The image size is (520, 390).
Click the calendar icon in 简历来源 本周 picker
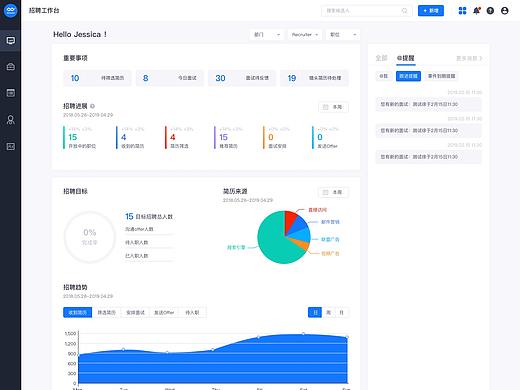(325, 192)
